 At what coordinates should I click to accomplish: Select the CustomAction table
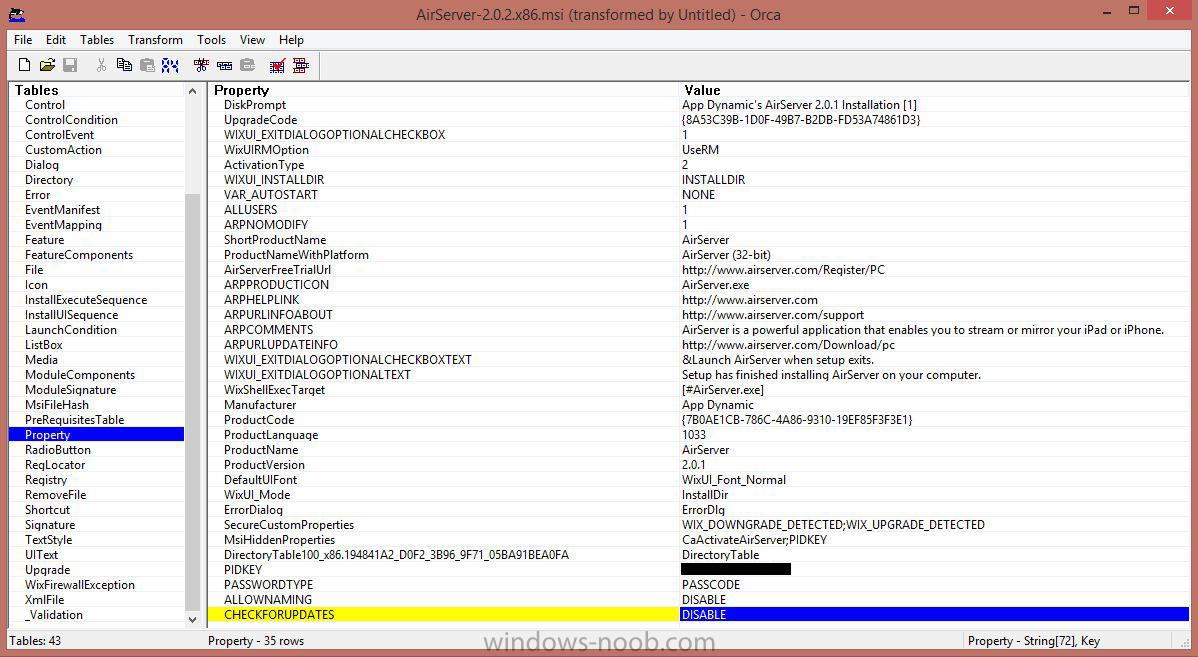coord(63,150)
